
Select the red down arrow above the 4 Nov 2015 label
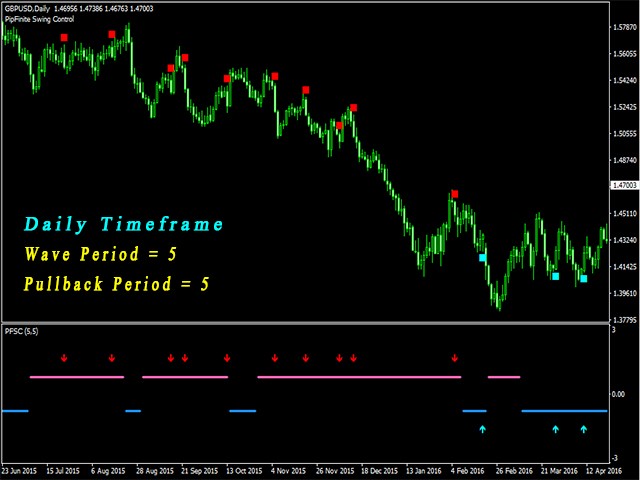[275, 358]
